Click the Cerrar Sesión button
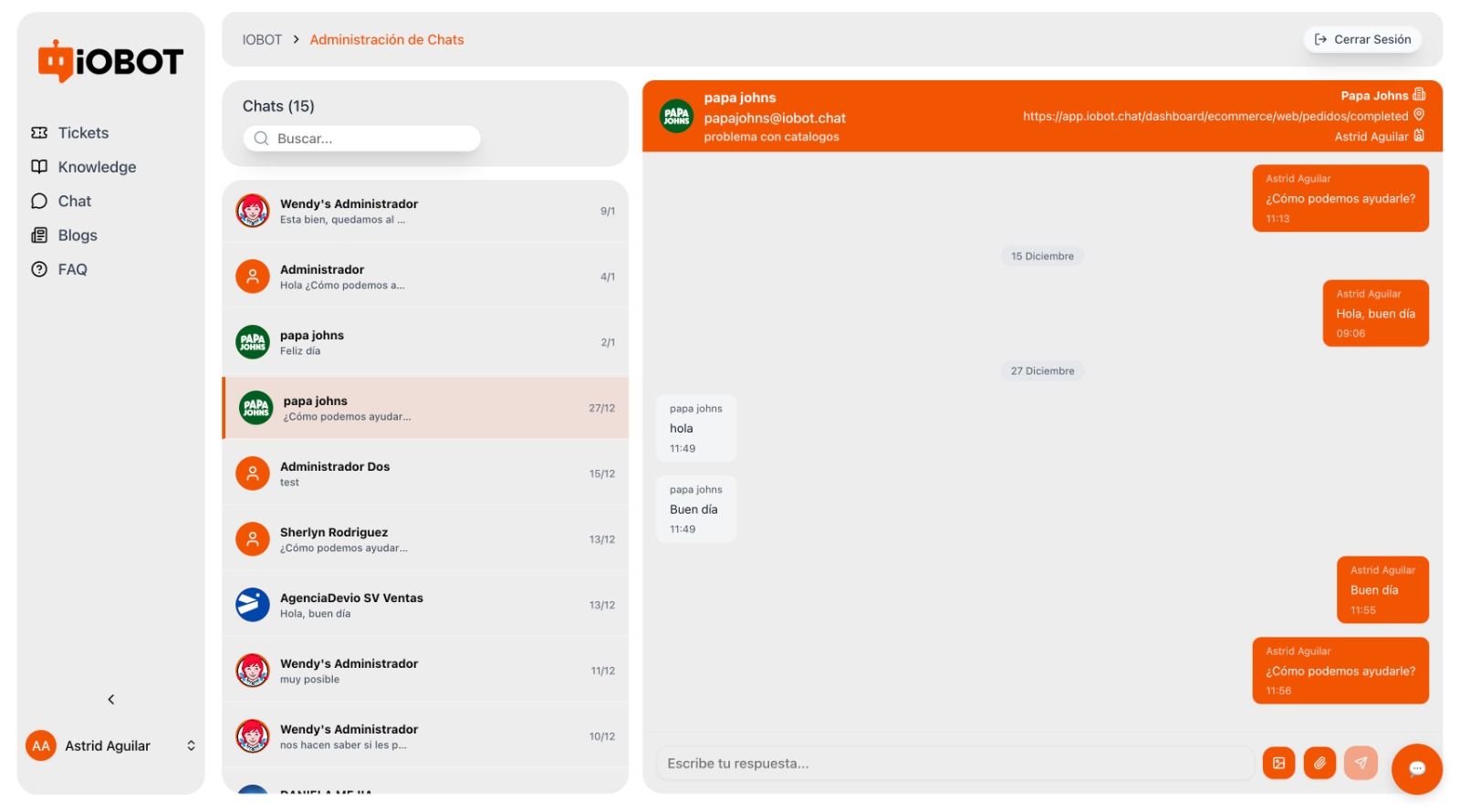The image size is (1460, 812). coord(1362,39)
